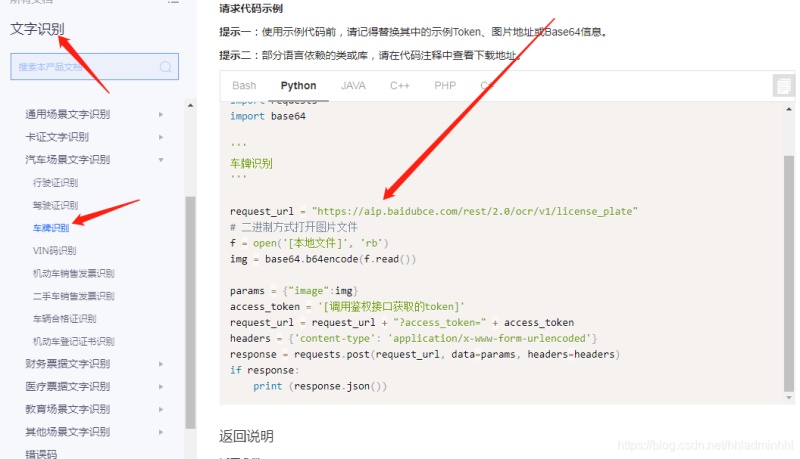Collapse 汽车场景文字识别 section
This screenshot has height=459, width=800.
160,160
